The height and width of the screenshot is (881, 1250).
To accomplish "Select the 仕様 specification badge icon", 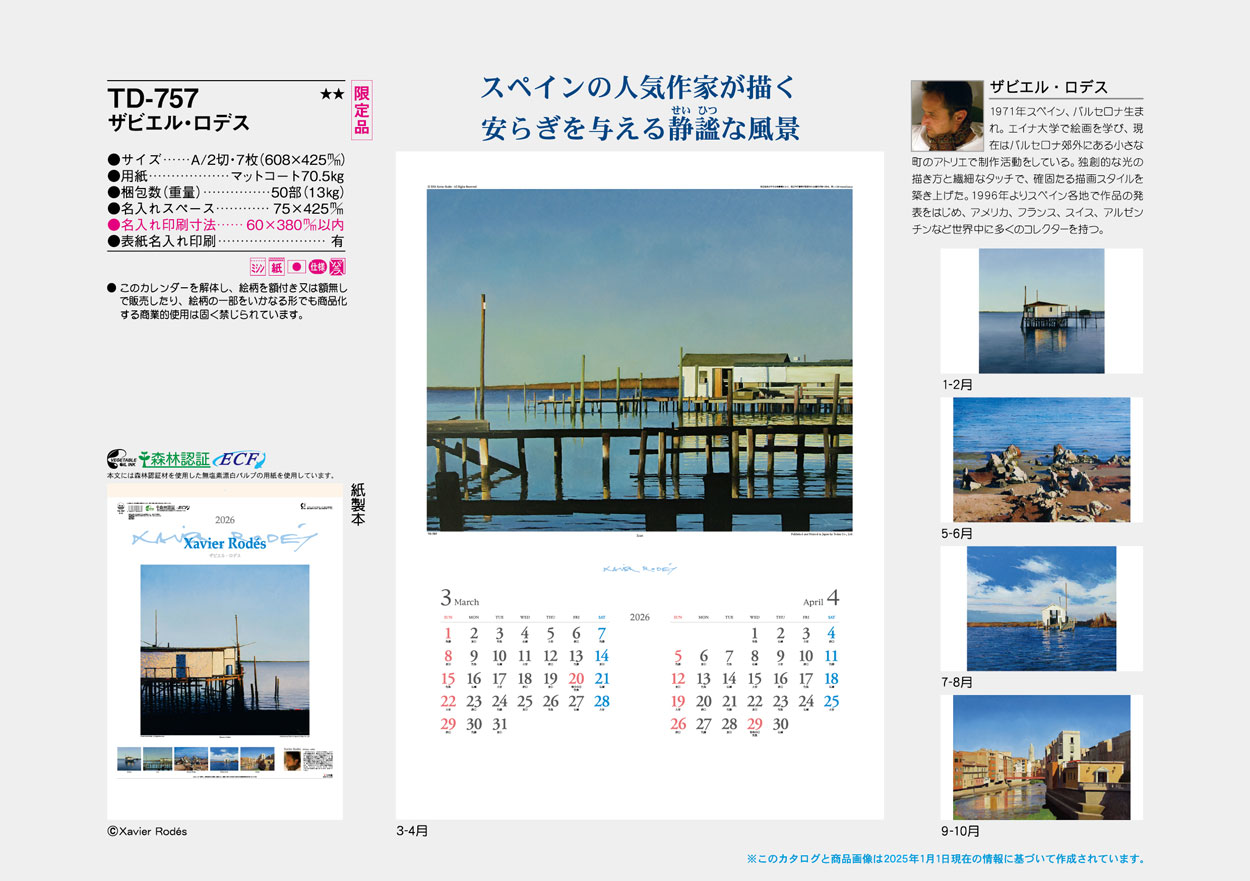I will coord(317,266).
